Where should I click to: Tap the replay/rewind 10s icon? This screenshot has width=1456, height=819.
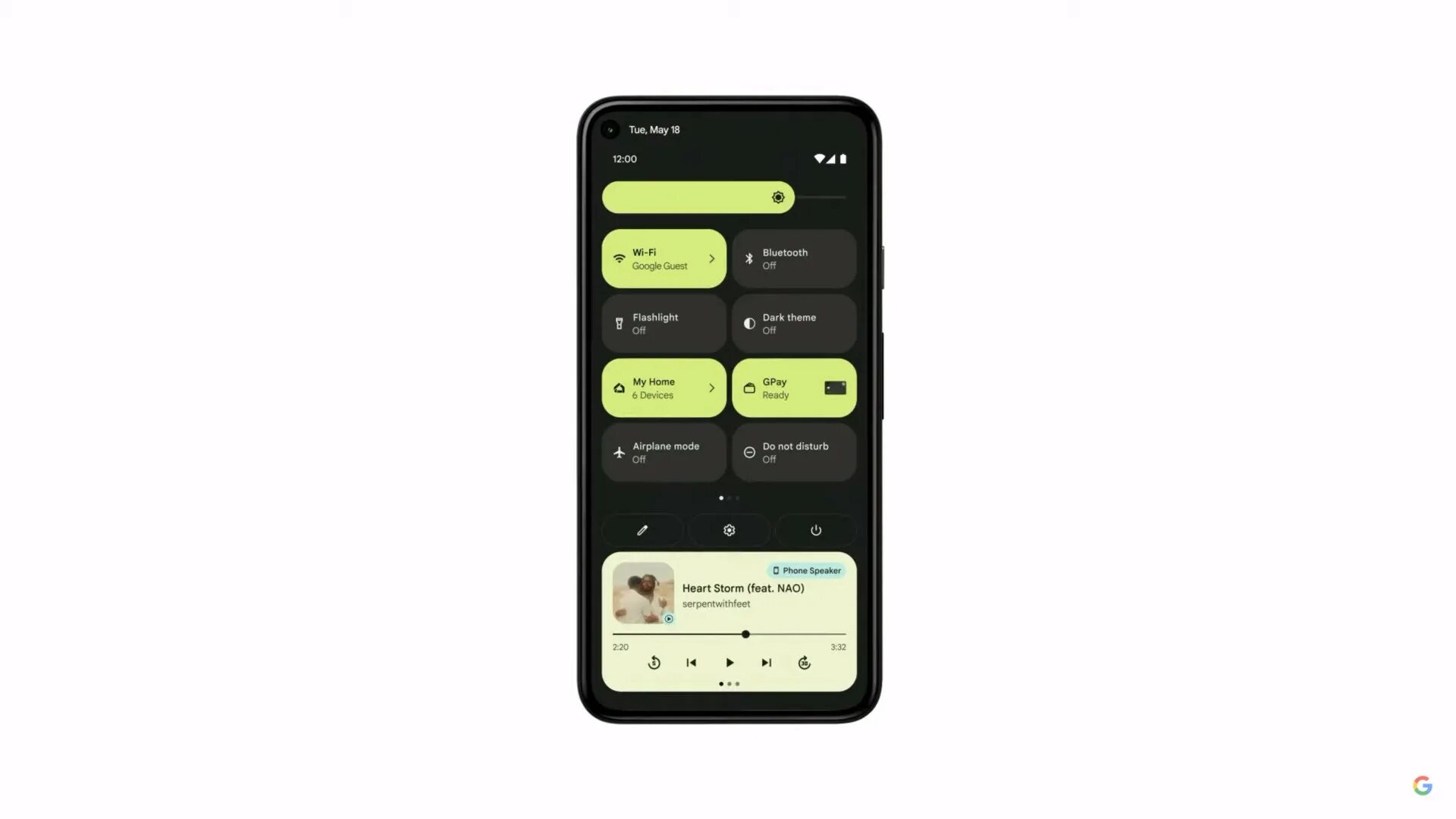[654, 662]
